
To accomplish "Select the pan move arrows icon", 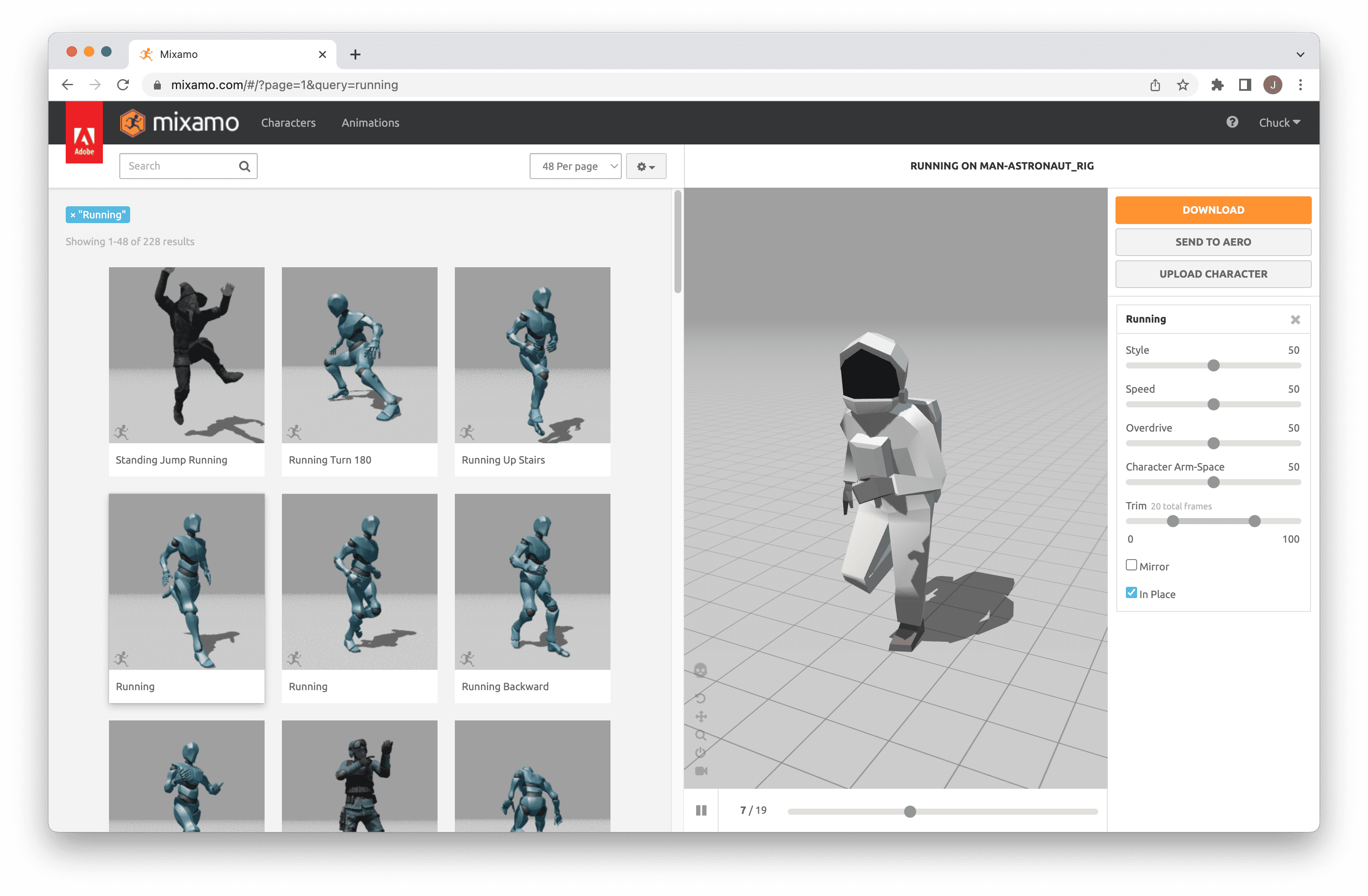I will click(701, 717).
